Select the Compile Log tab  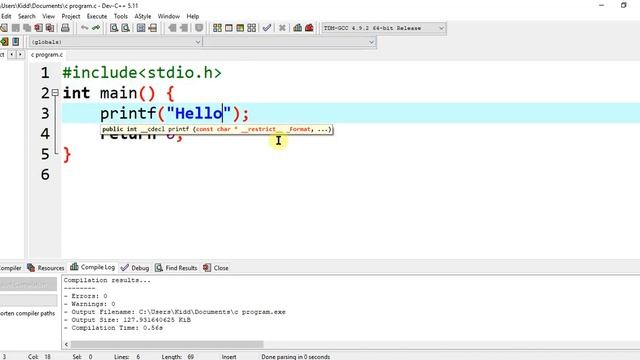tap(93, 267)
